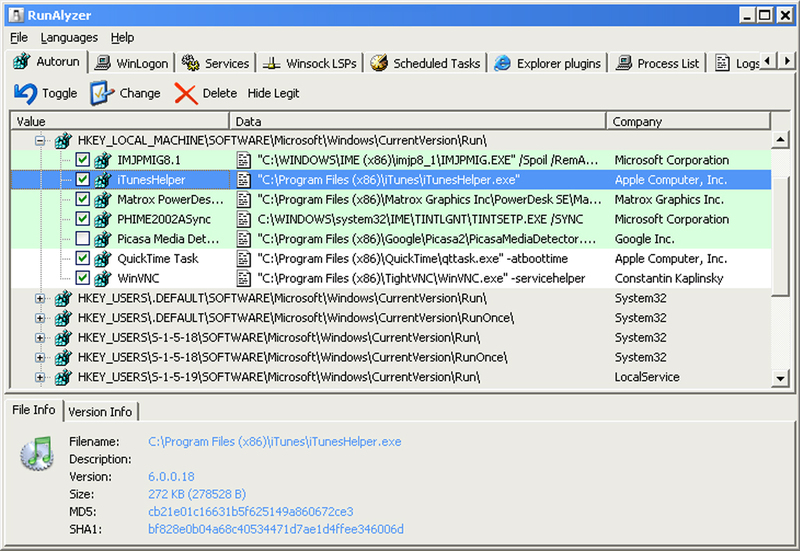Click version value 6.0.0.18
Viewport: 800px width, 551px height.
(171, 477)
